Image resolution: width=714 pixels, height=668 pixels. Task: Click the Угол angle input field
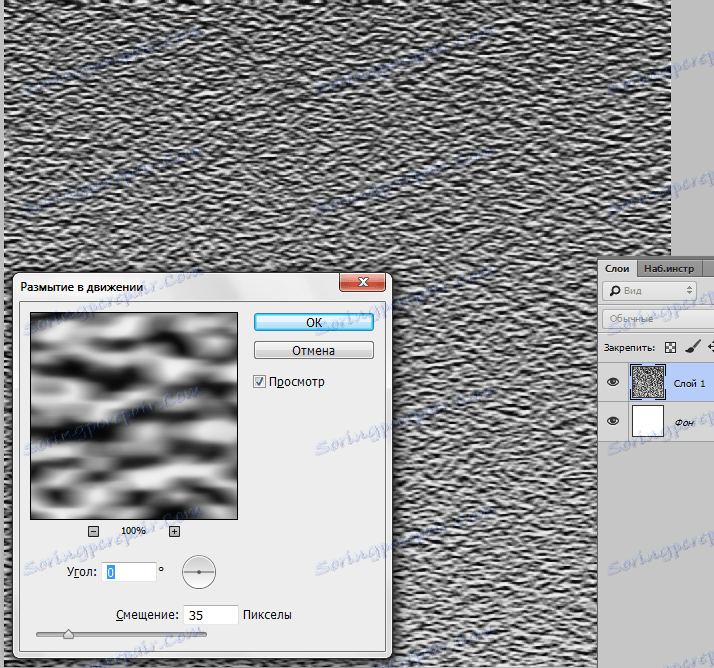pos(129,572)
